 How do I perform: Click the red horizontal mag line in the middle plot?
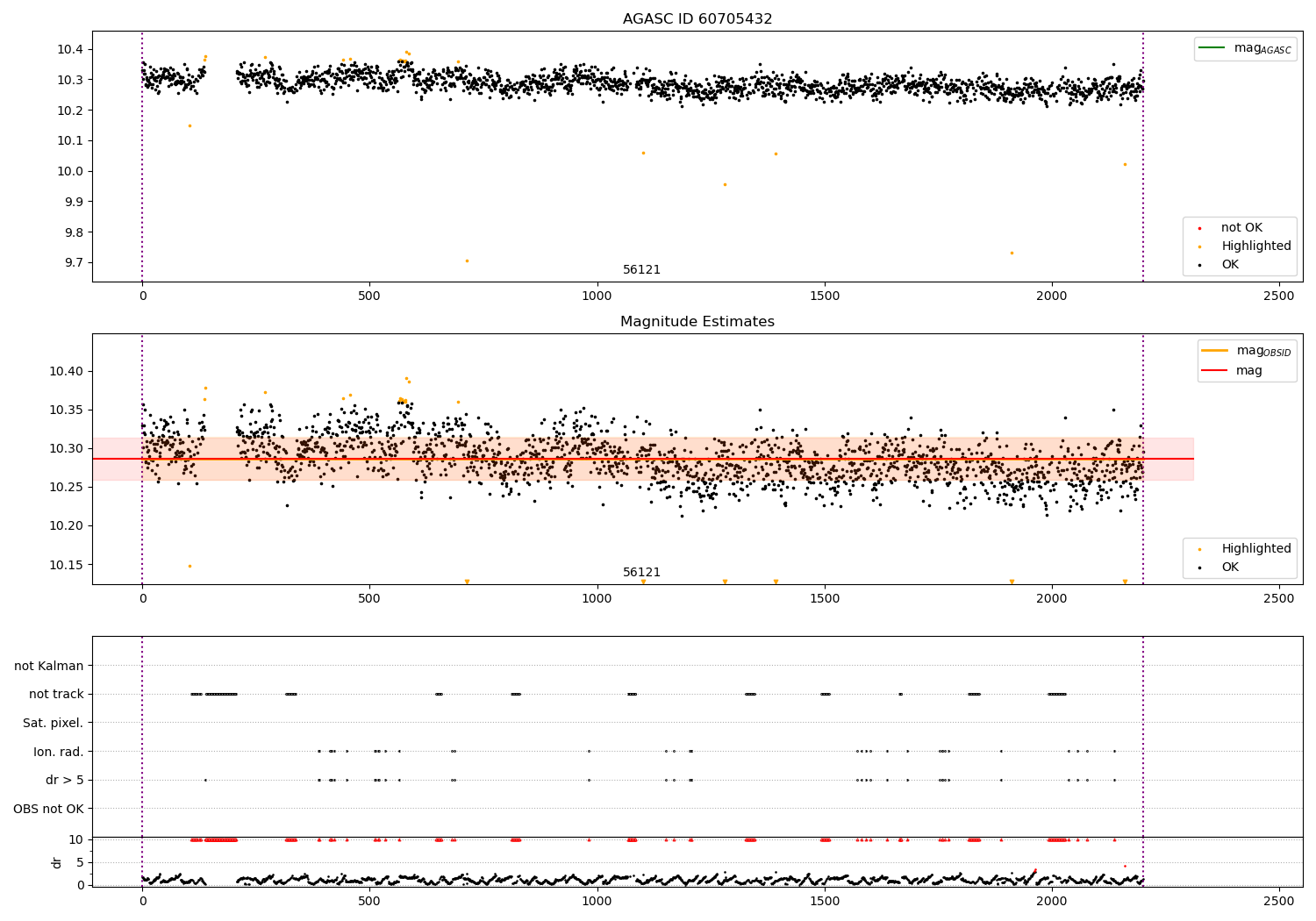(643, 459)
